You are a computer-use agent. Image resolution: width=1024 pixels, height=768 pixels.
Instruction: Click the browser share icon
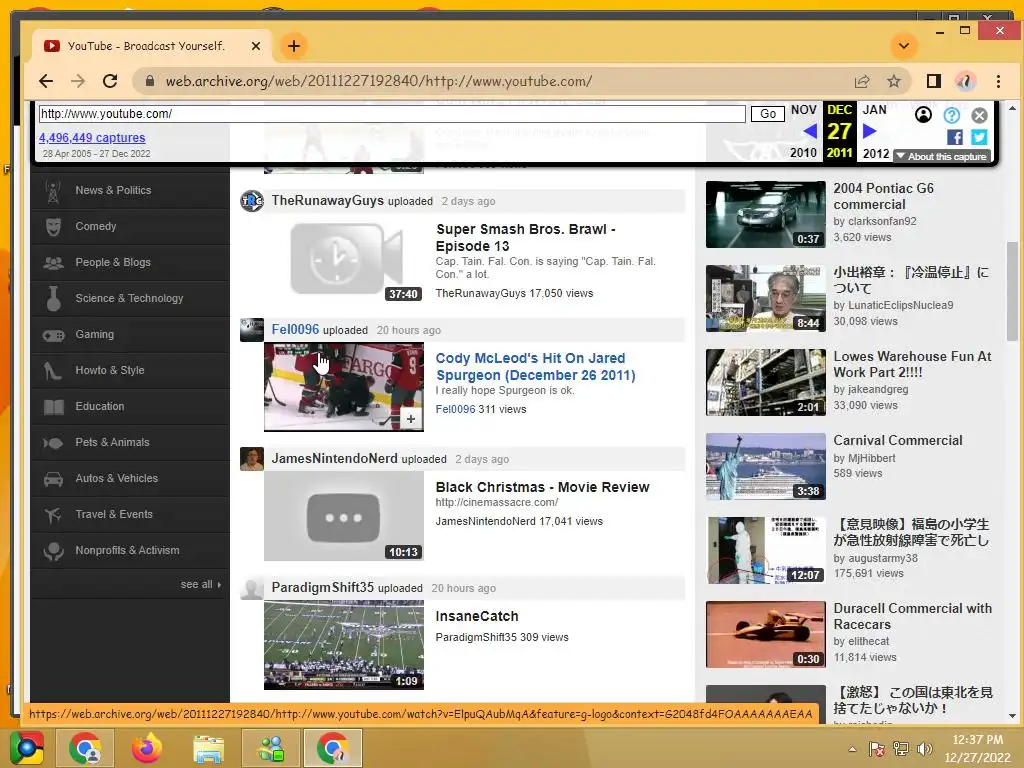(862, 81)
